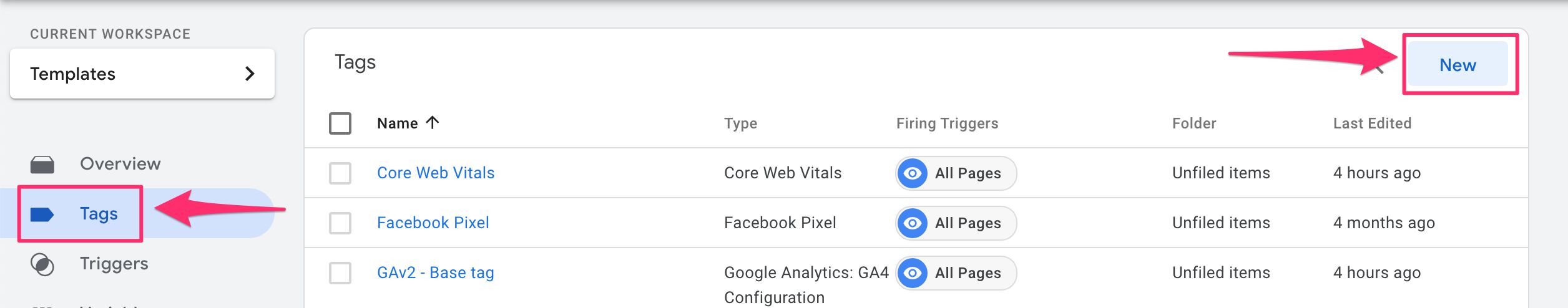Click the blue Tags label icon

pyautogui.click(x=42, y=214)
